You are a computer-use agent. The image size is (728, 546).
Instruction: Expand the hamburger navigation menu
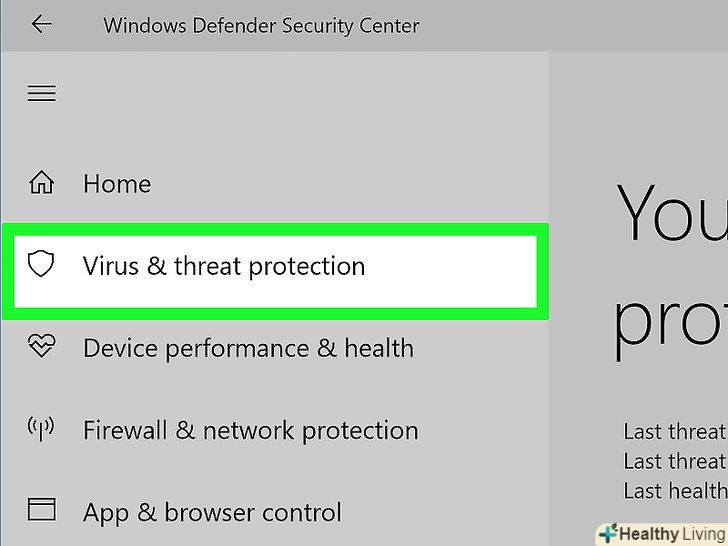tap(41, 93)
